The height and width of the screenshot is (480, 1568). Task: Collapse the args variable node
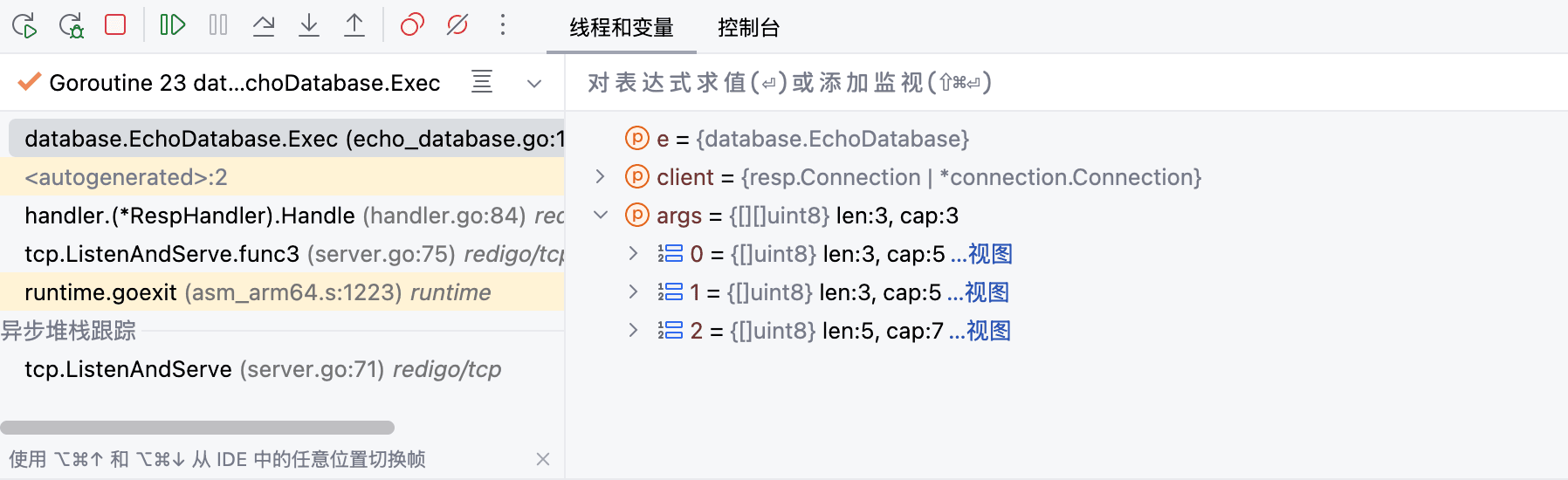(x=600, y=216)
